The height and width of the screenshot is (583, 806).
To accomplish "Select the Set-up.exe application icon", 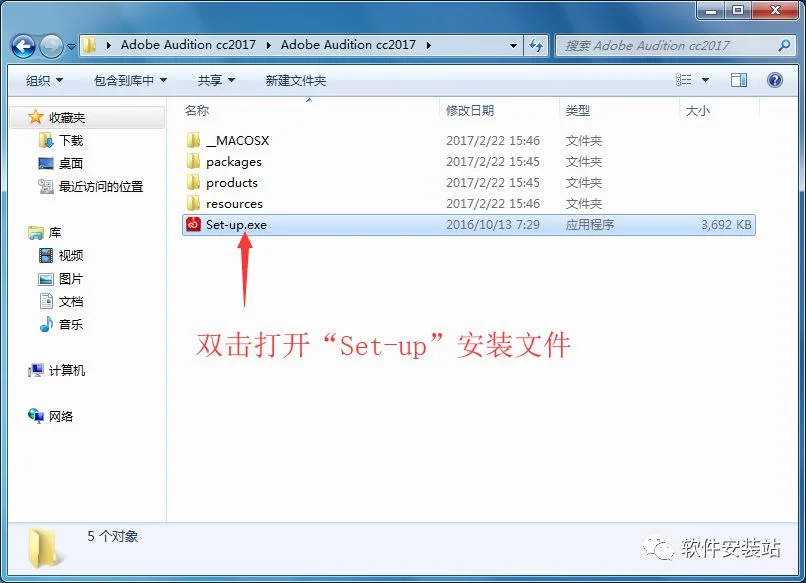I will pos(193,225).
